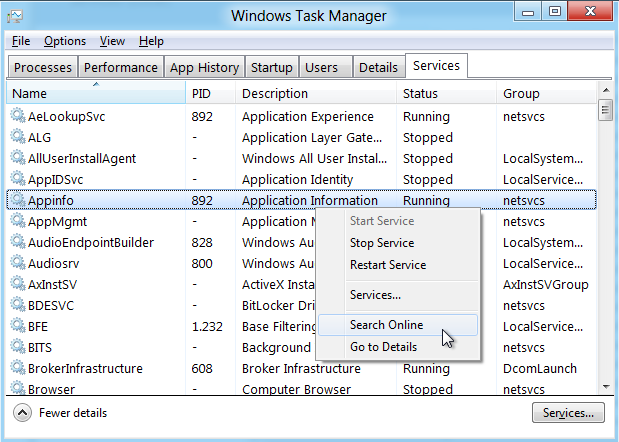Select the BITS service name

tap(39, 347)
